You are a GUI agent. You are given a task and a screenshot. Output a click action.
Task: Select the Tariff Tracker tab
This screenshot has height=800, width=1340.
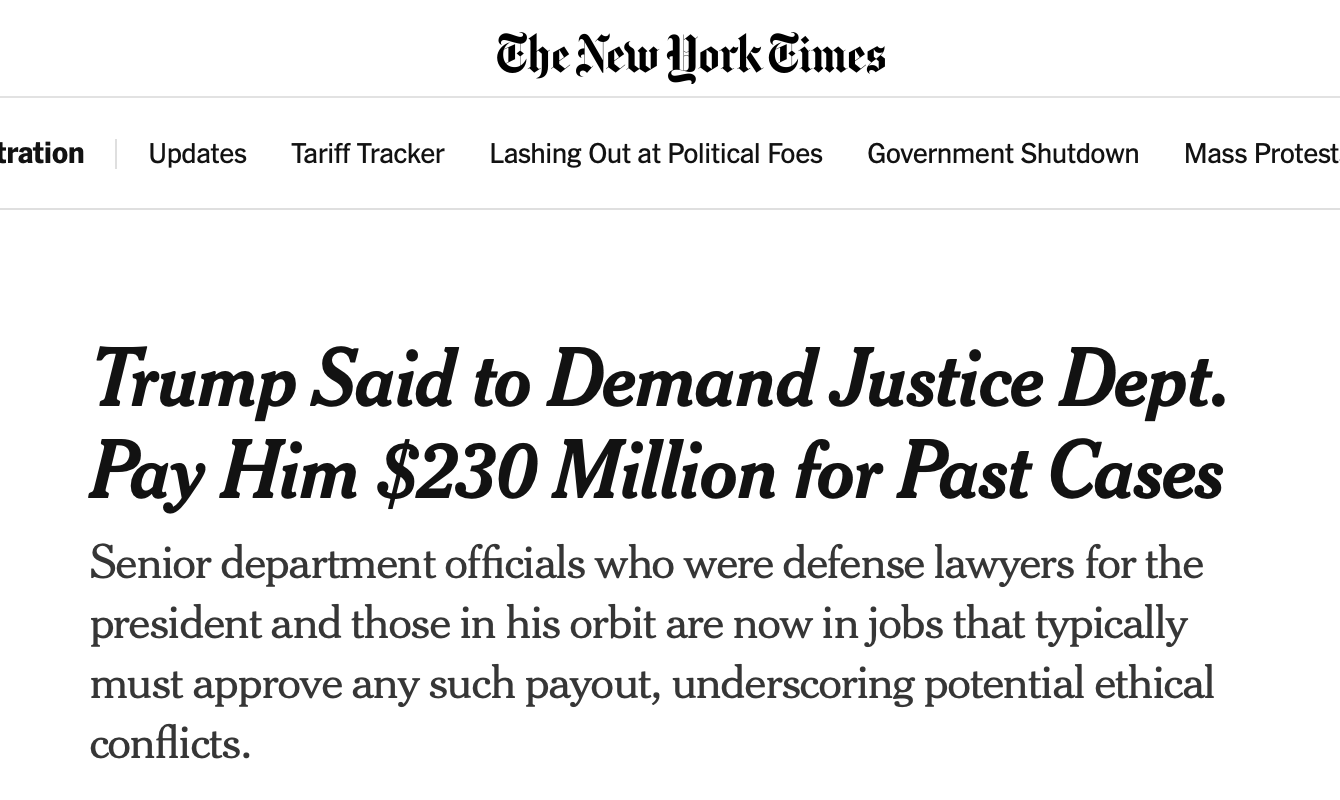(x=368, y=154)
